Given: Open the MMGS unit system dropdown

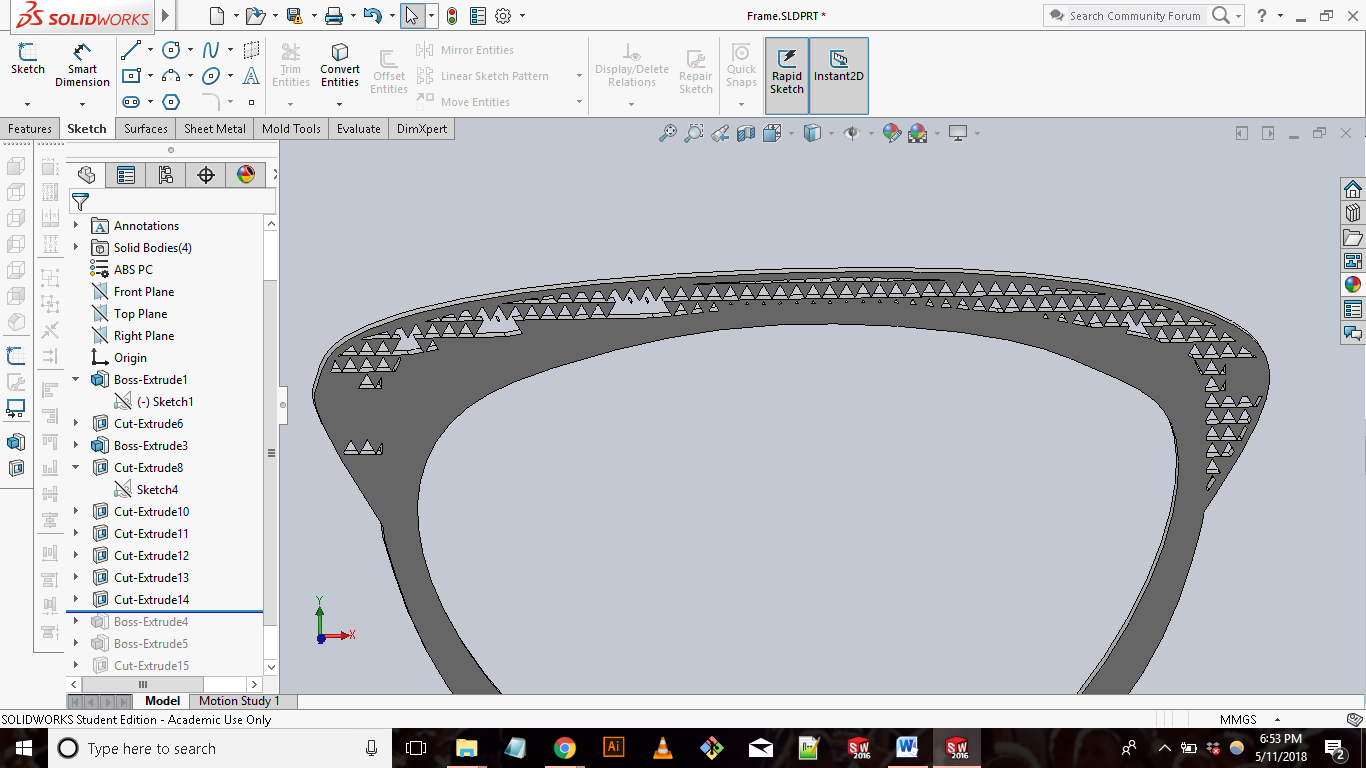Looking at the screenshot, I should pyautogui.click(x=1277, y=720).
